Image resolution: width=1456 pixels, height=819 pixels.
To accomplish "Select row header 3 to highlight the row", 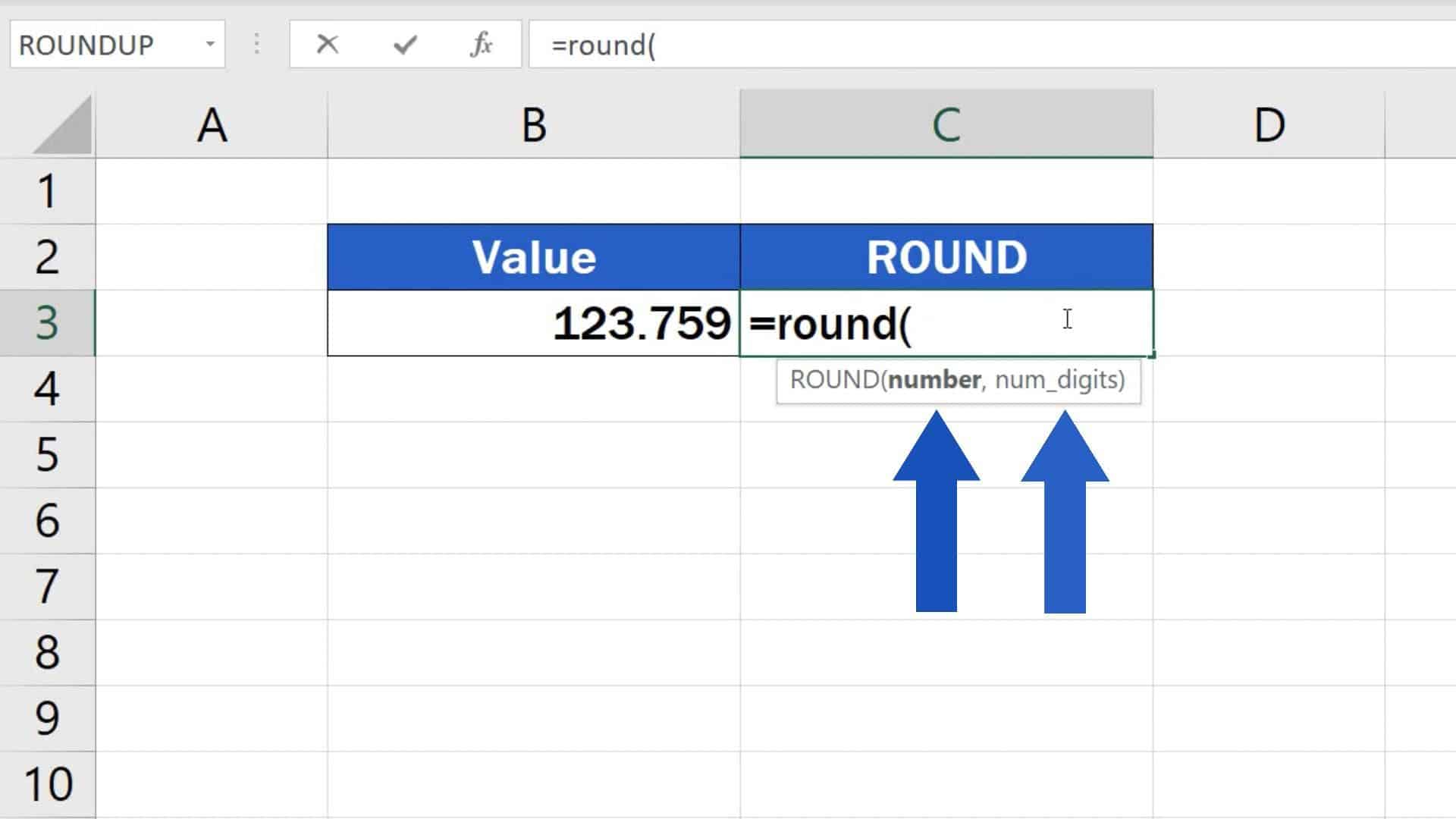I will click(48, 323).
